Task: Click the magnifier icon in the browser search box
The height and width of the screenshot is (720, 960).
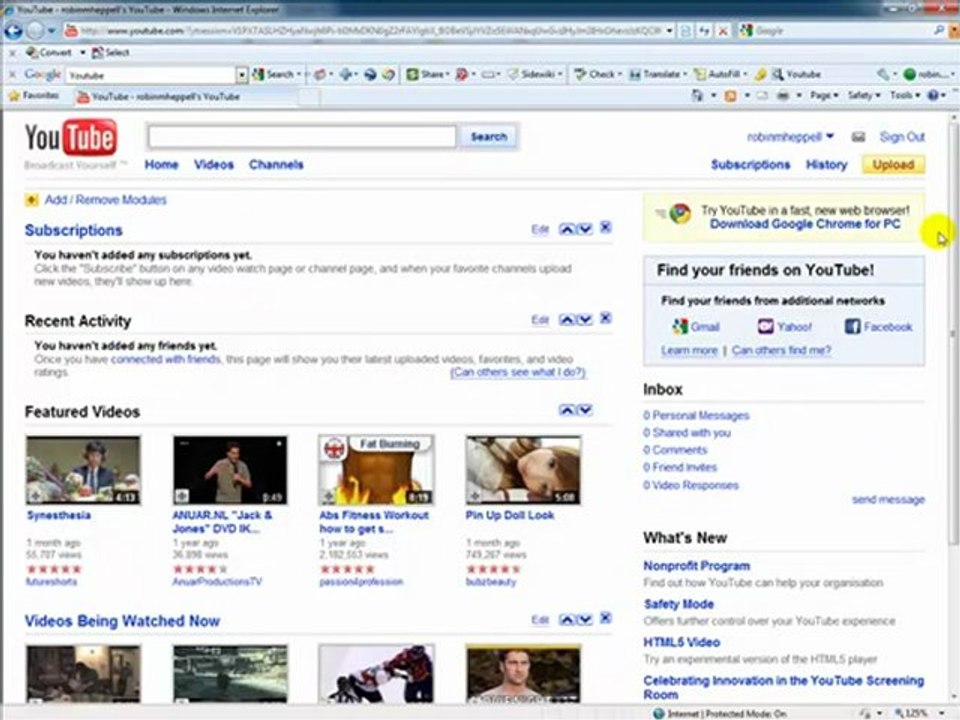Action: click(939, 30)
